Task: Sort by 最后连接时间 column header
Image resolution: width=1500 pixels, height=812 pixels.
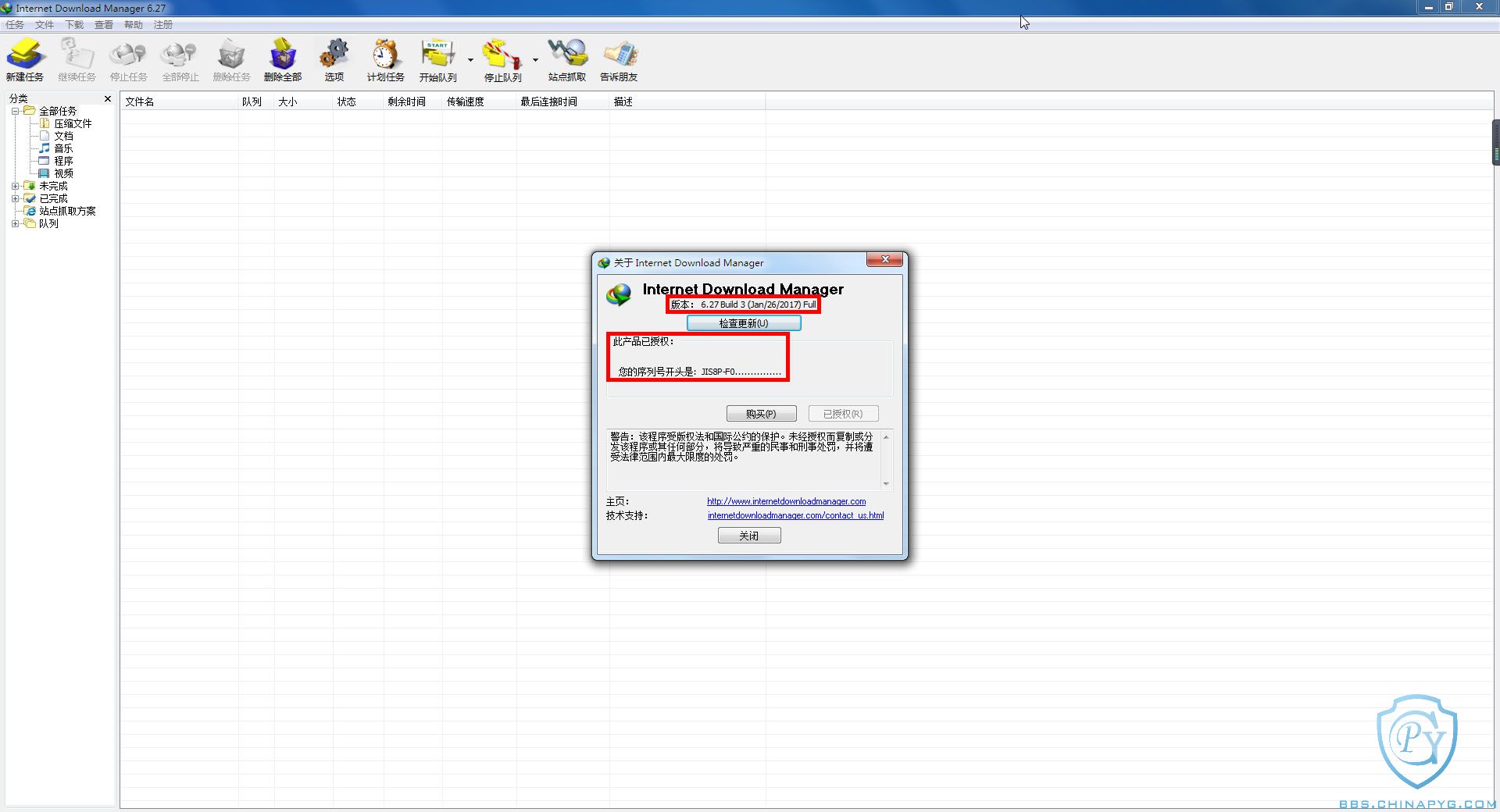Action: coord(563,101)
